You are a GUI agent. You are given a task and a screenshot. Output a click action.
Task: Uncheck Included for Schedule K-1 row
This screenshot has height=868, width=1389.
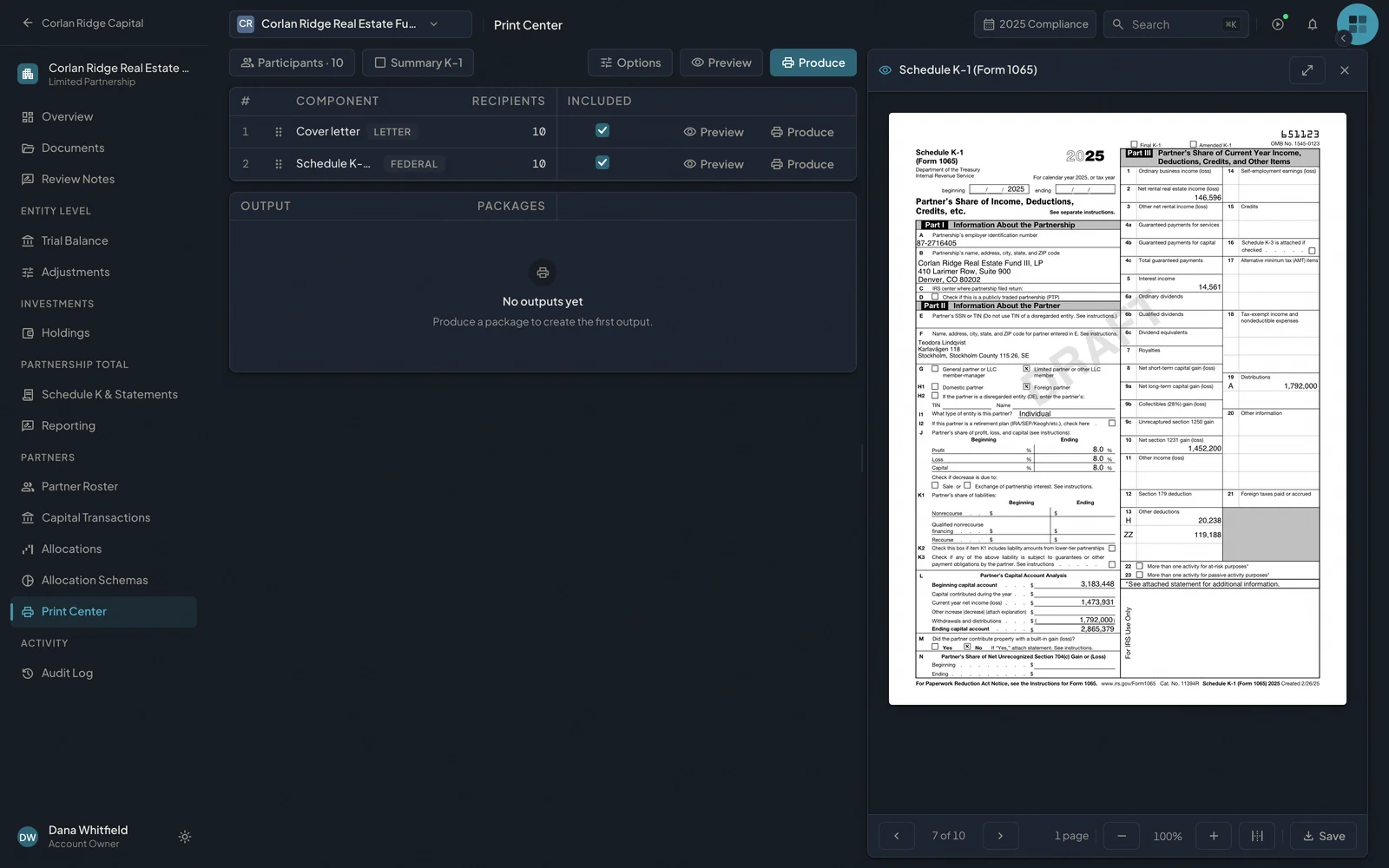[602, 162]
